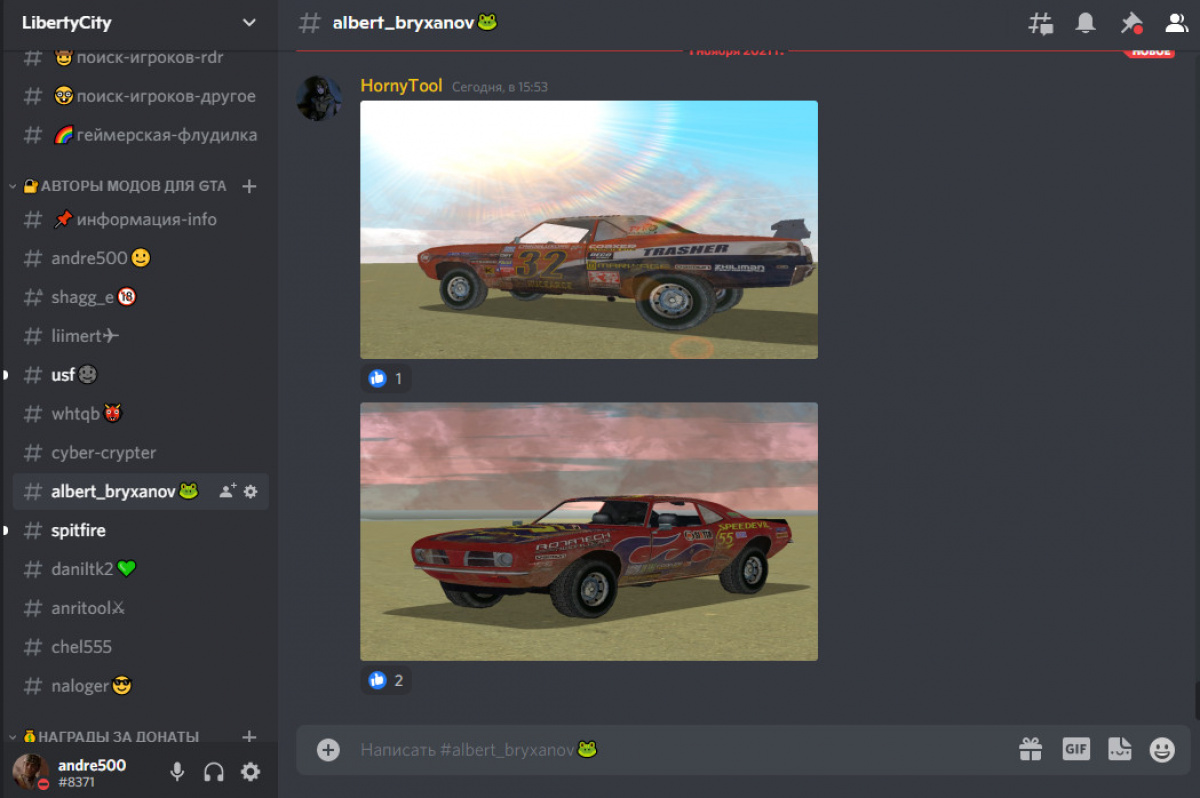The height and width of the screenshot is (798, 1200).
Task: Jump to new messages badge
Action: point(1149,51)
